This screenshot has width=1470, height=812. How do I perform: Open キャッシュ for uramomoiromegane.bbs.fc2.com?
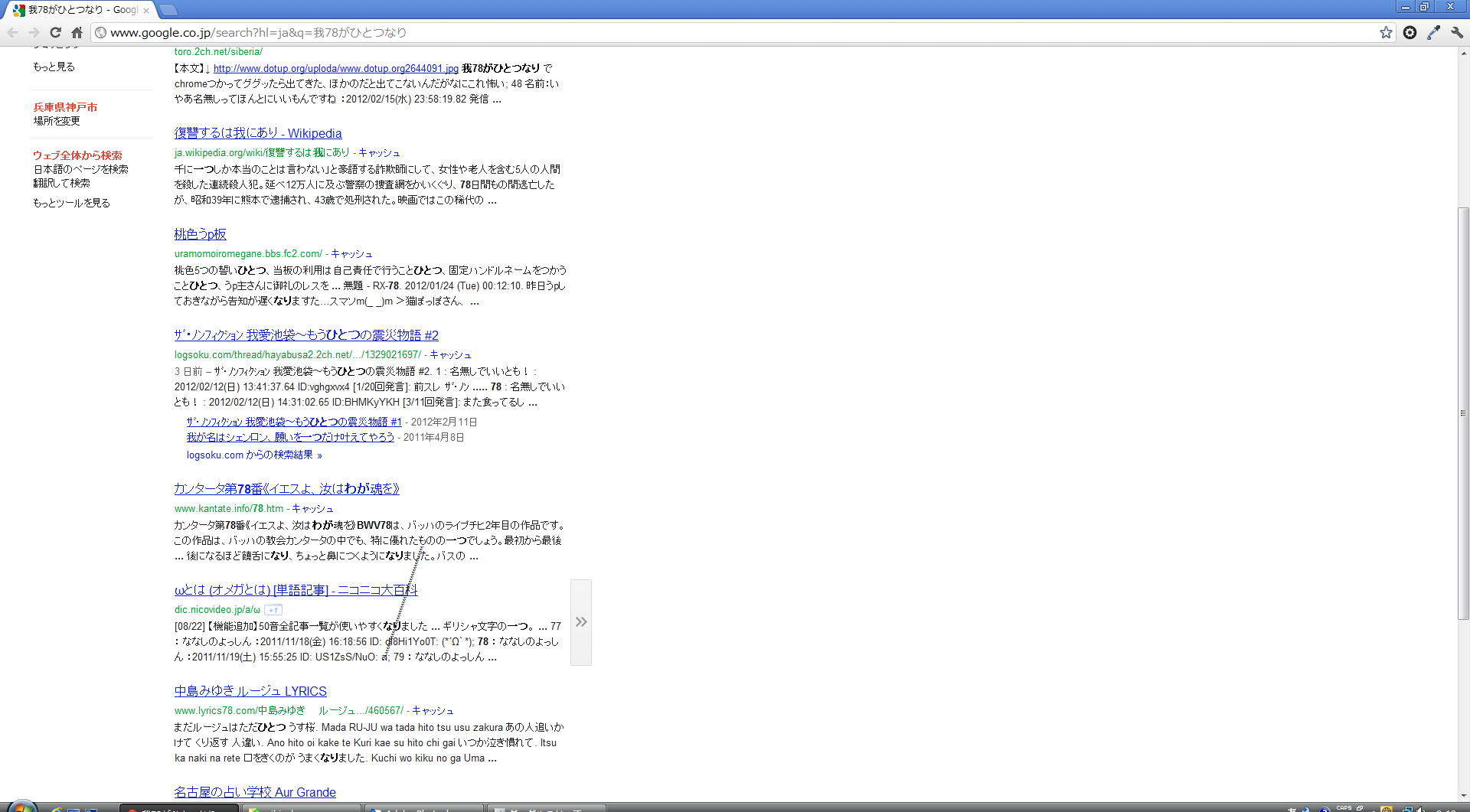coord(351,254)
